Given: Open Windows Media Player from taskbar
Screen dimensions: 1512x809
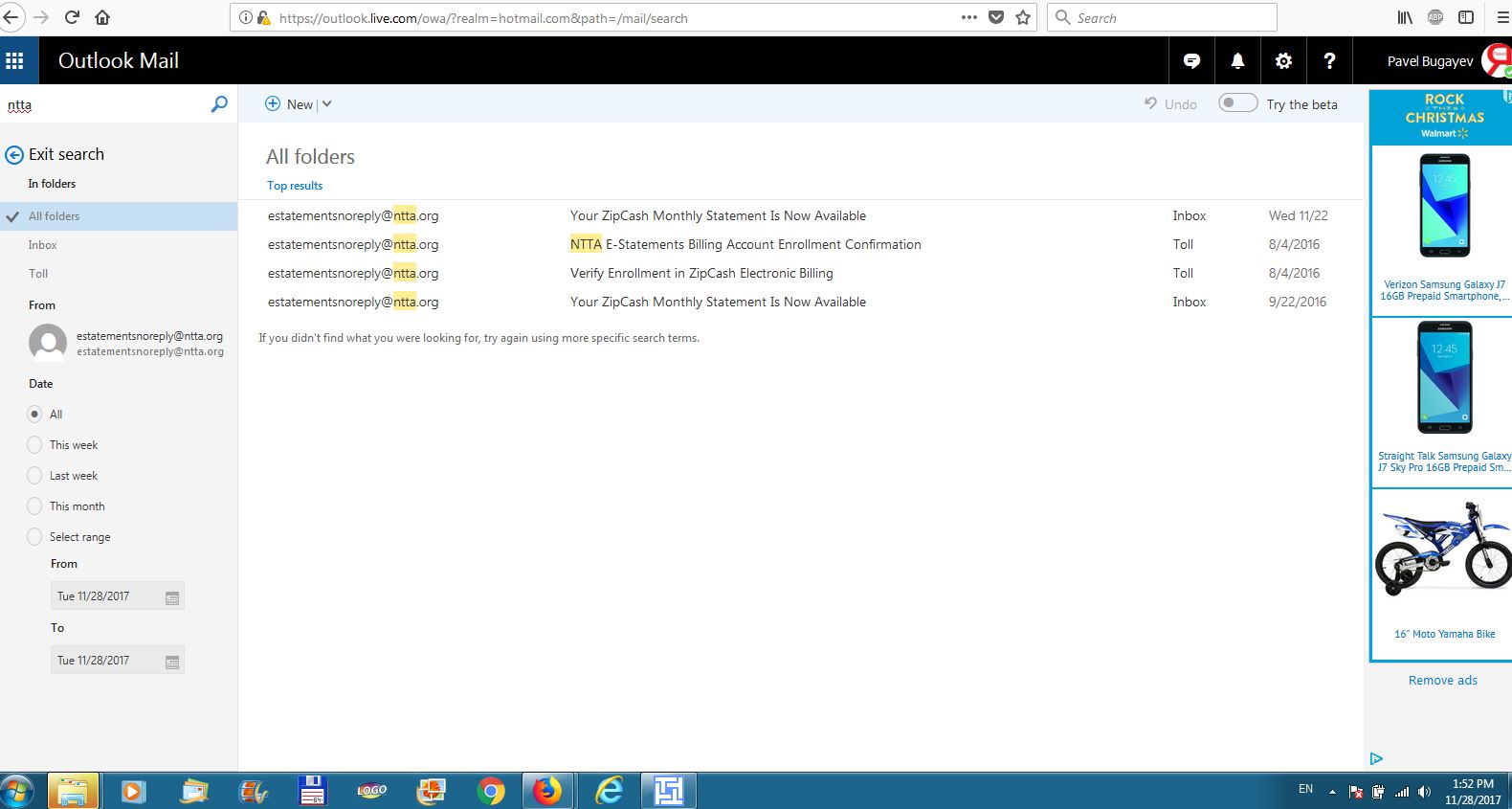Looking at the screenshot, I should [x=133, y=791].
